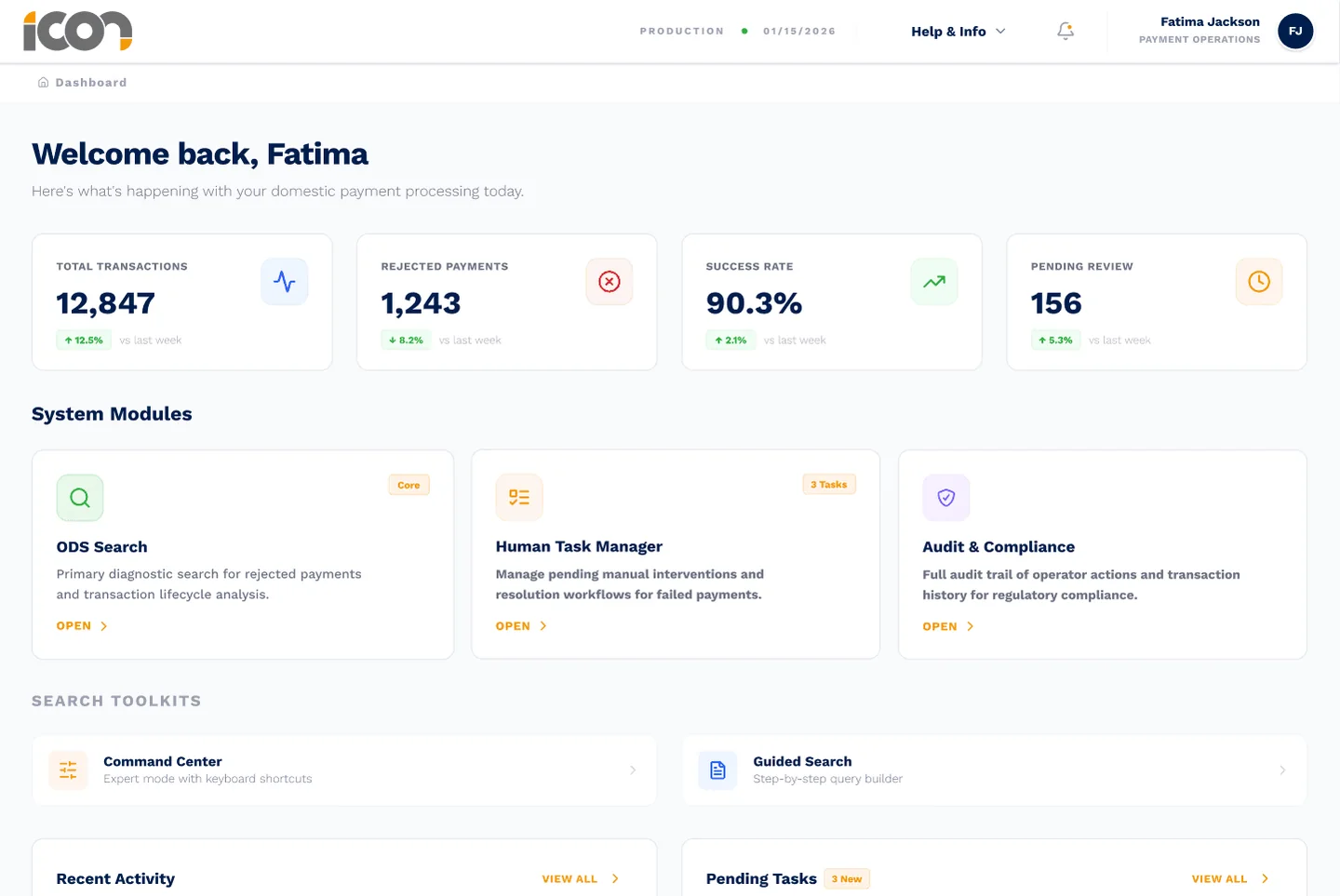Click the Rejected Payments red X icon
This screenshot has height=896, width=1340.
click(x=610, y=281)
